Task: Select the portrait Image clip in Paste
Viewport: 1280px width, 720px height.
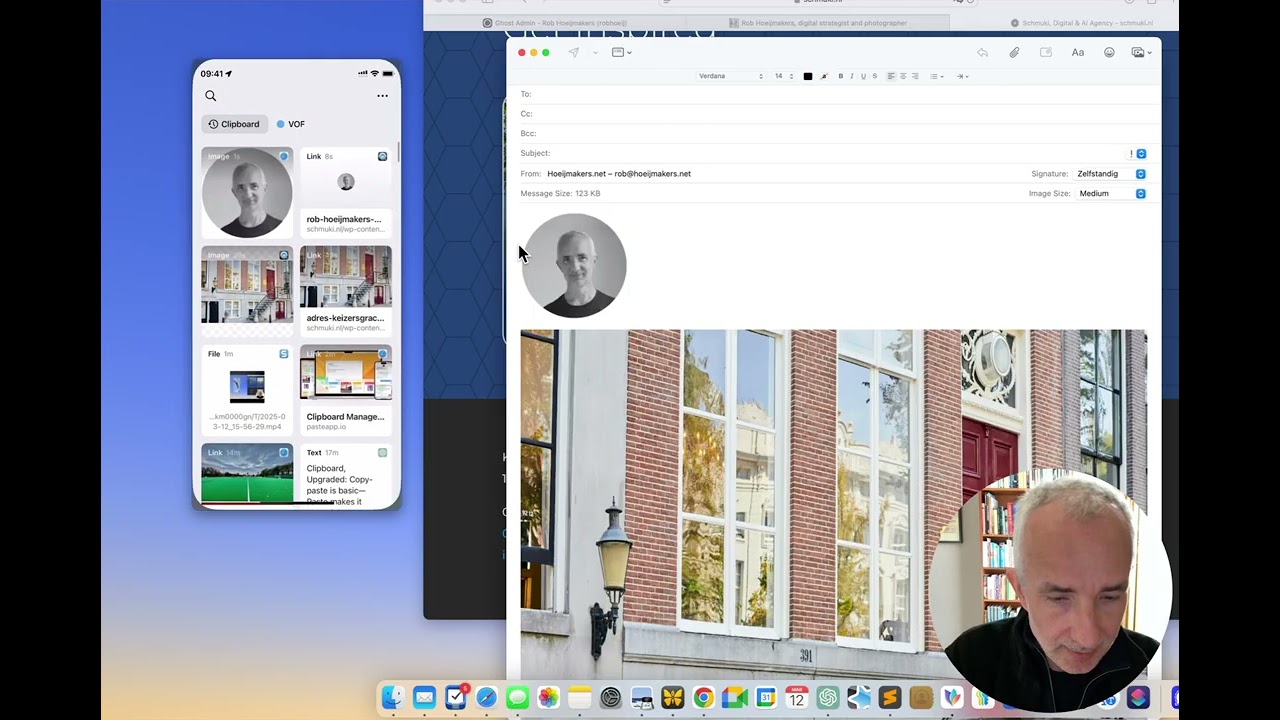Action: (x=247, y=192)
